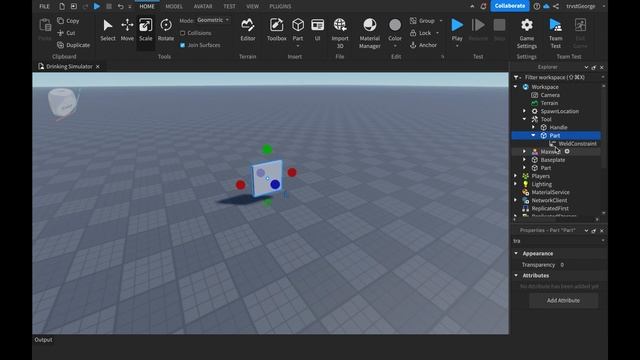Switch to the AVATAR tab
Screen dimensions: 640x360
pos(203,7)
